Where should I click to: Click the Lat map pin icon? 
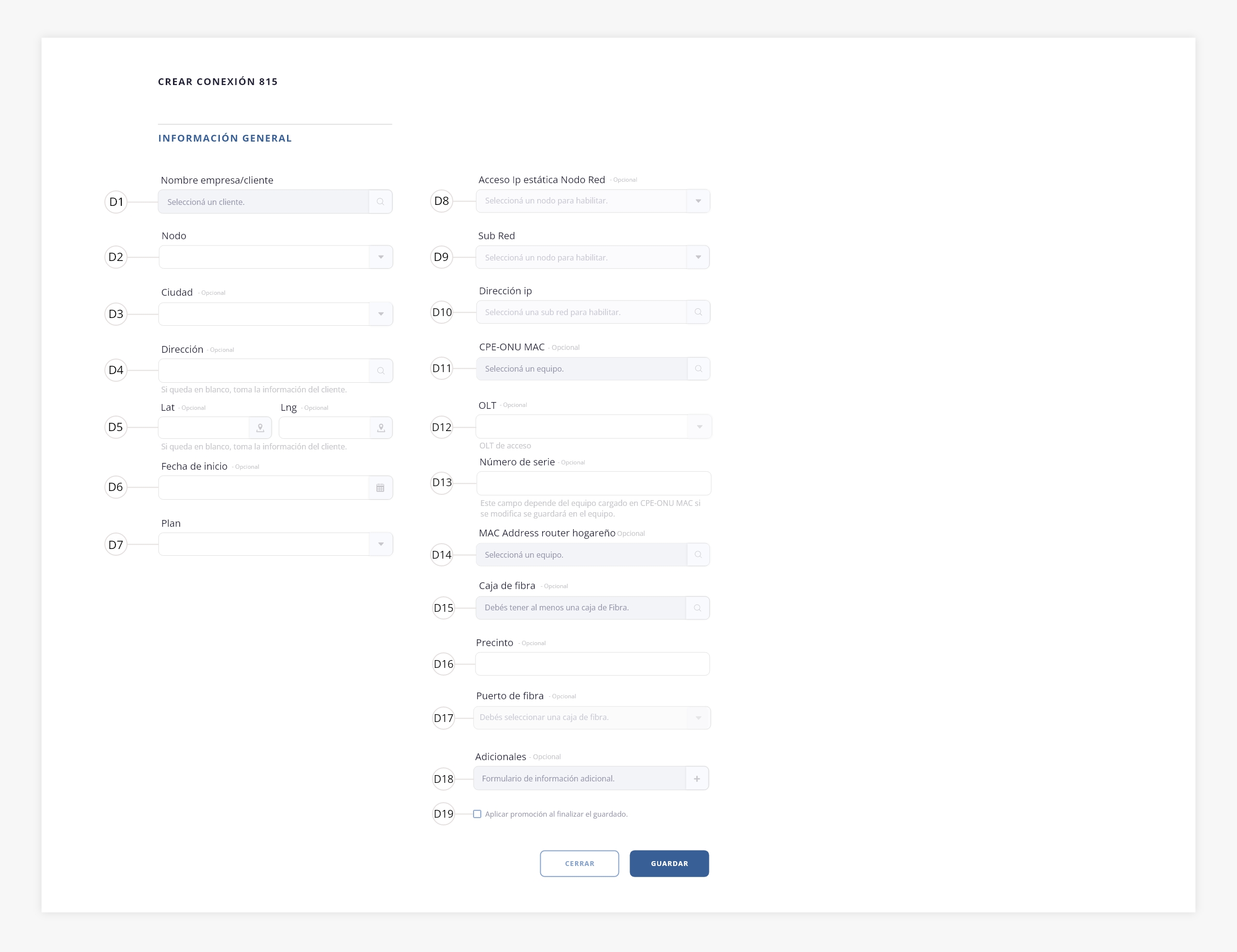pyautogui.click(x=260, y=428)
